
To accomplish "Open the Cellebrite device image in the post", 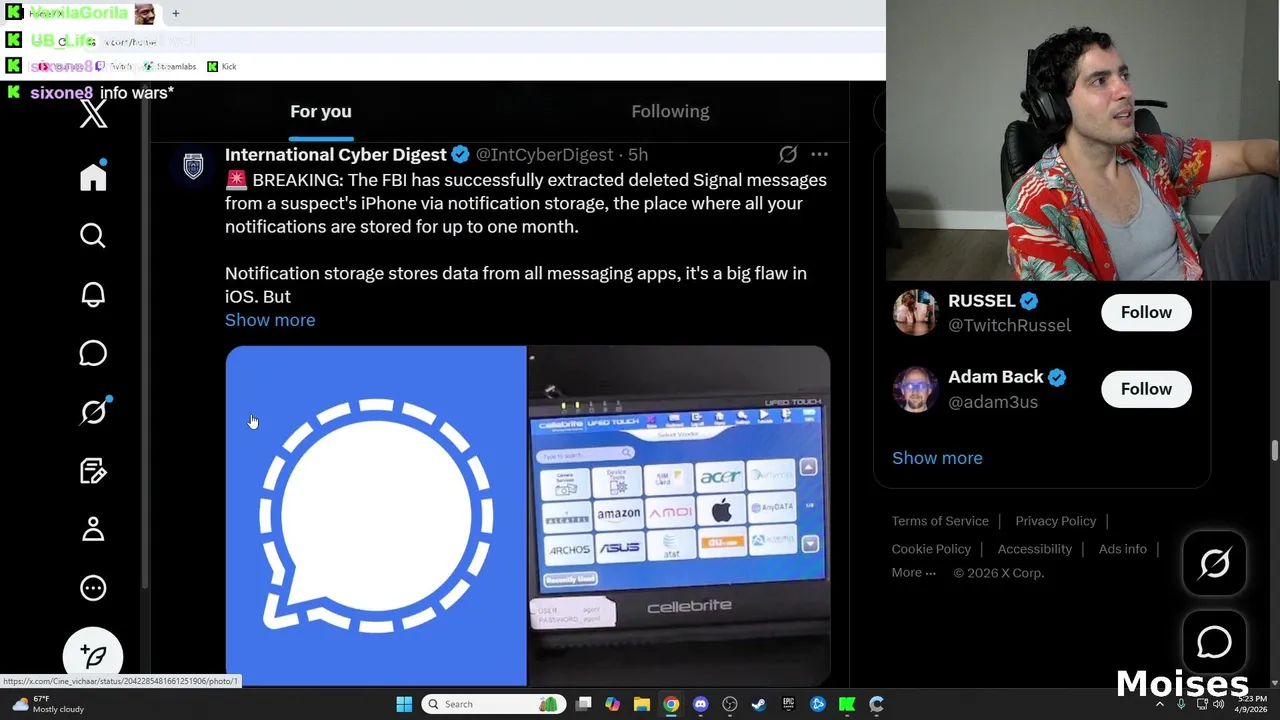I will (x=679, y=516).
